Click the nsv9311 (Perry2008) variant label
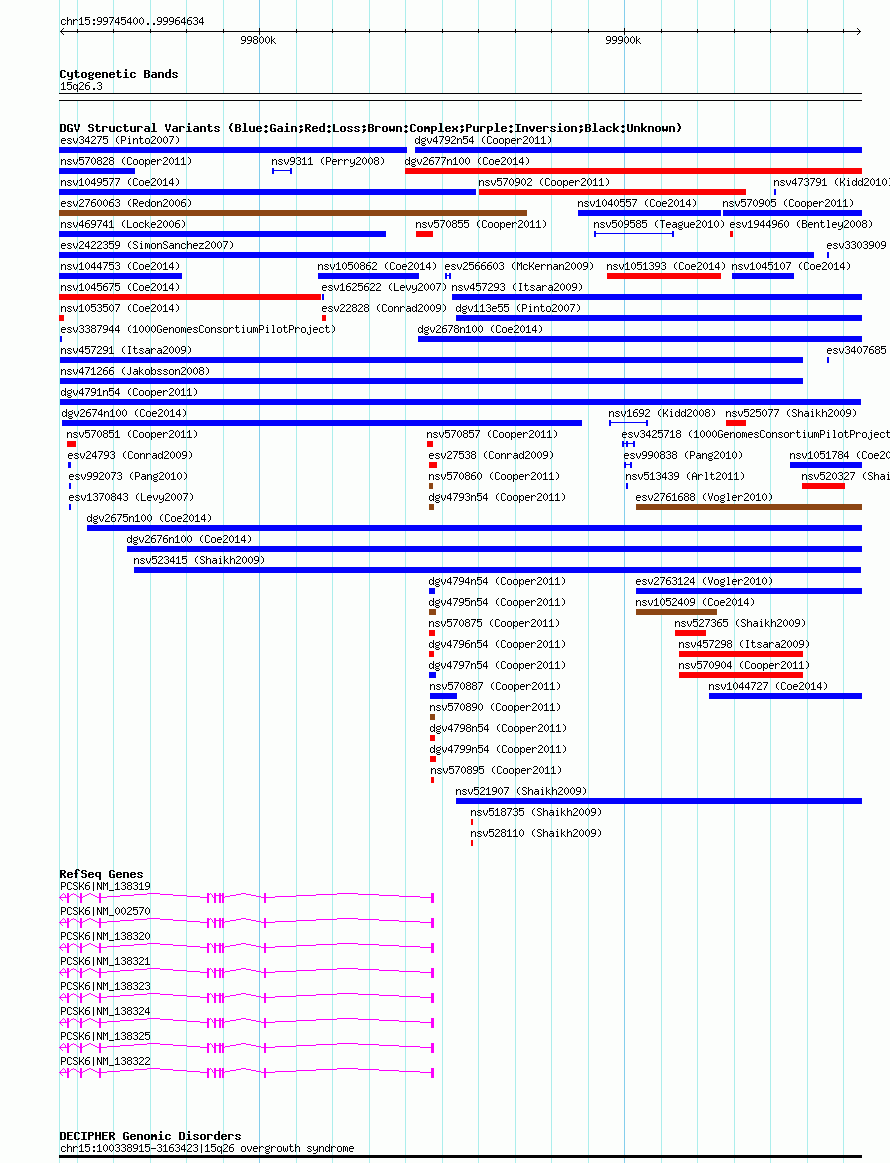The image size is (890, 1163). pyautogui.click(x=328, y=161)
